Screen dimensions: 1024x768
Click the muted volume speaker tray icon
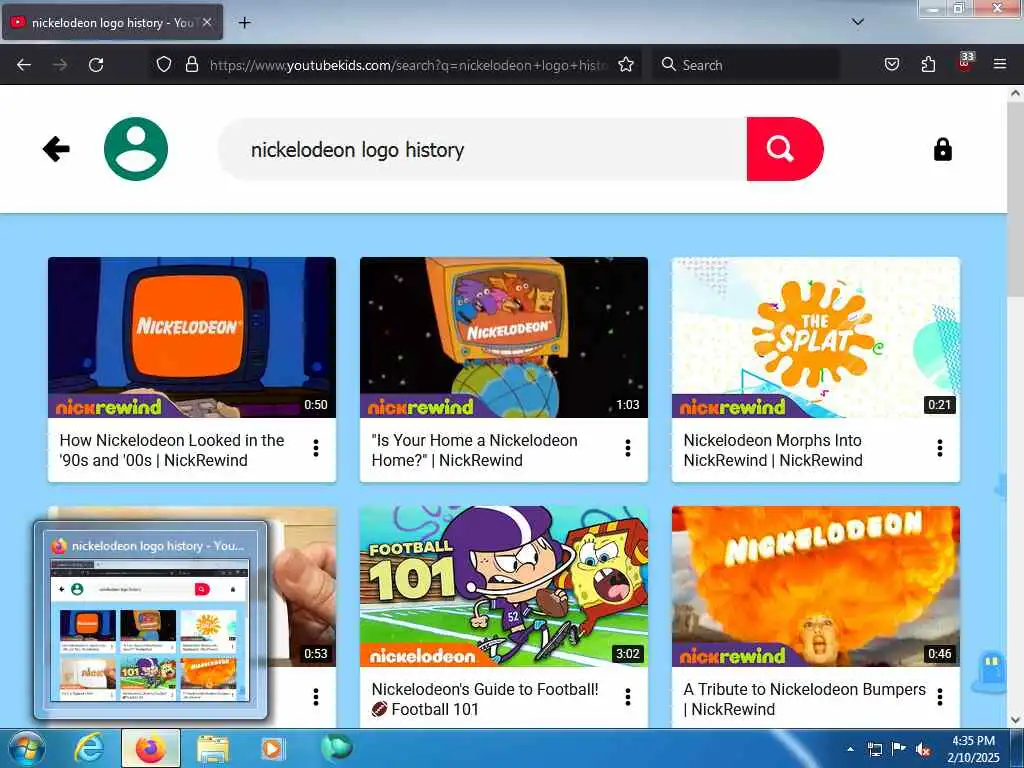pyautogui.click(x=923, y=750)
